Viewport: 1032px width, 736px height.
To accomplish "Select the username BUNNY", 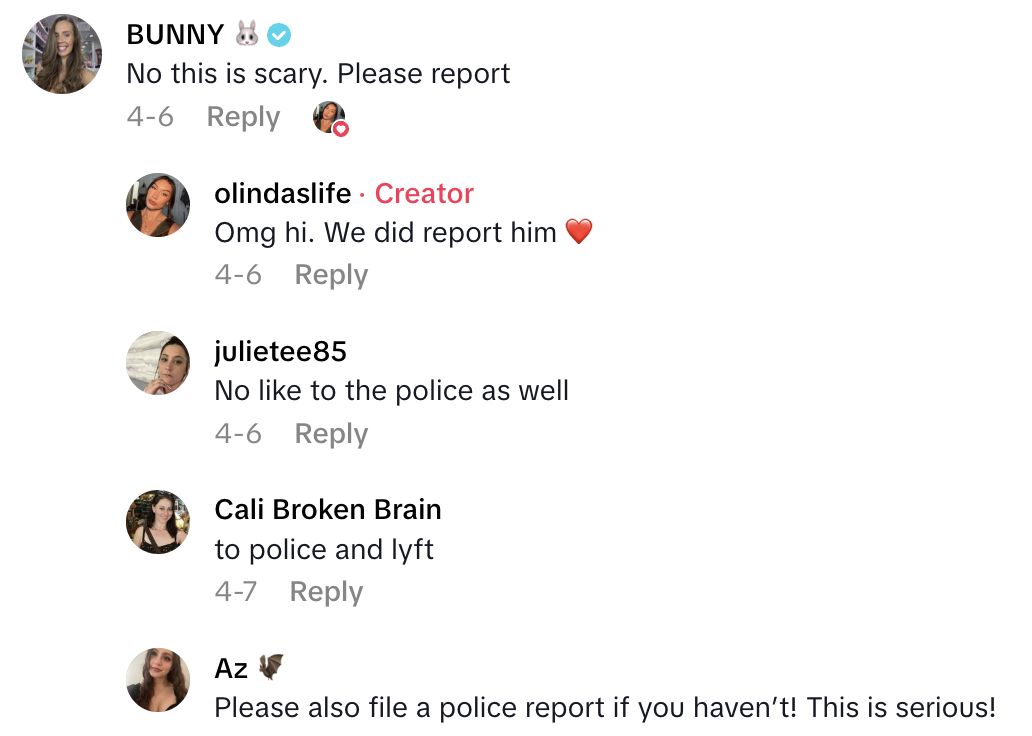I will click(x=175, y=34).
